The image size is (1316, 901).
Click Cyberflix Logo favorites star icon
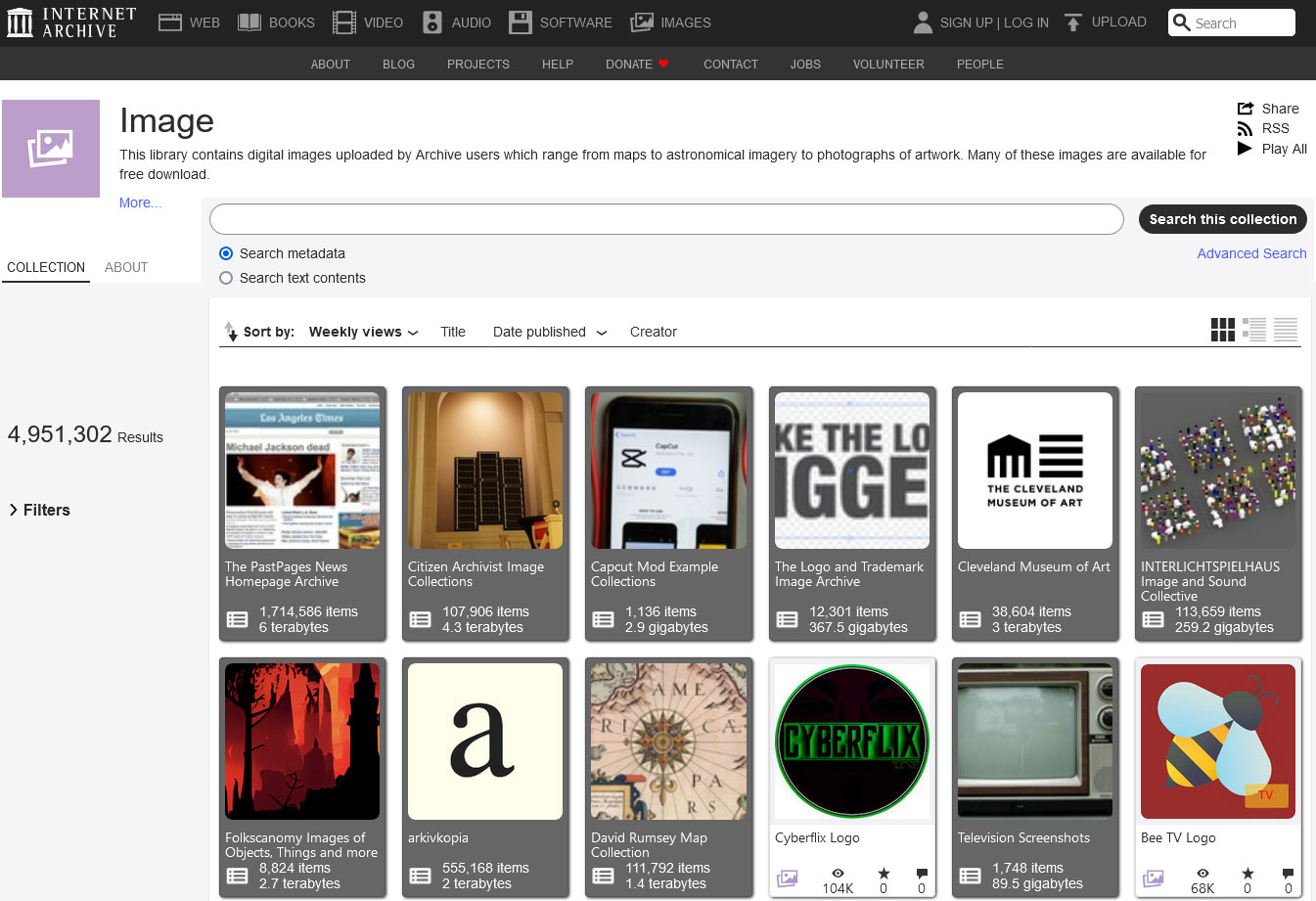click(884, 874)
